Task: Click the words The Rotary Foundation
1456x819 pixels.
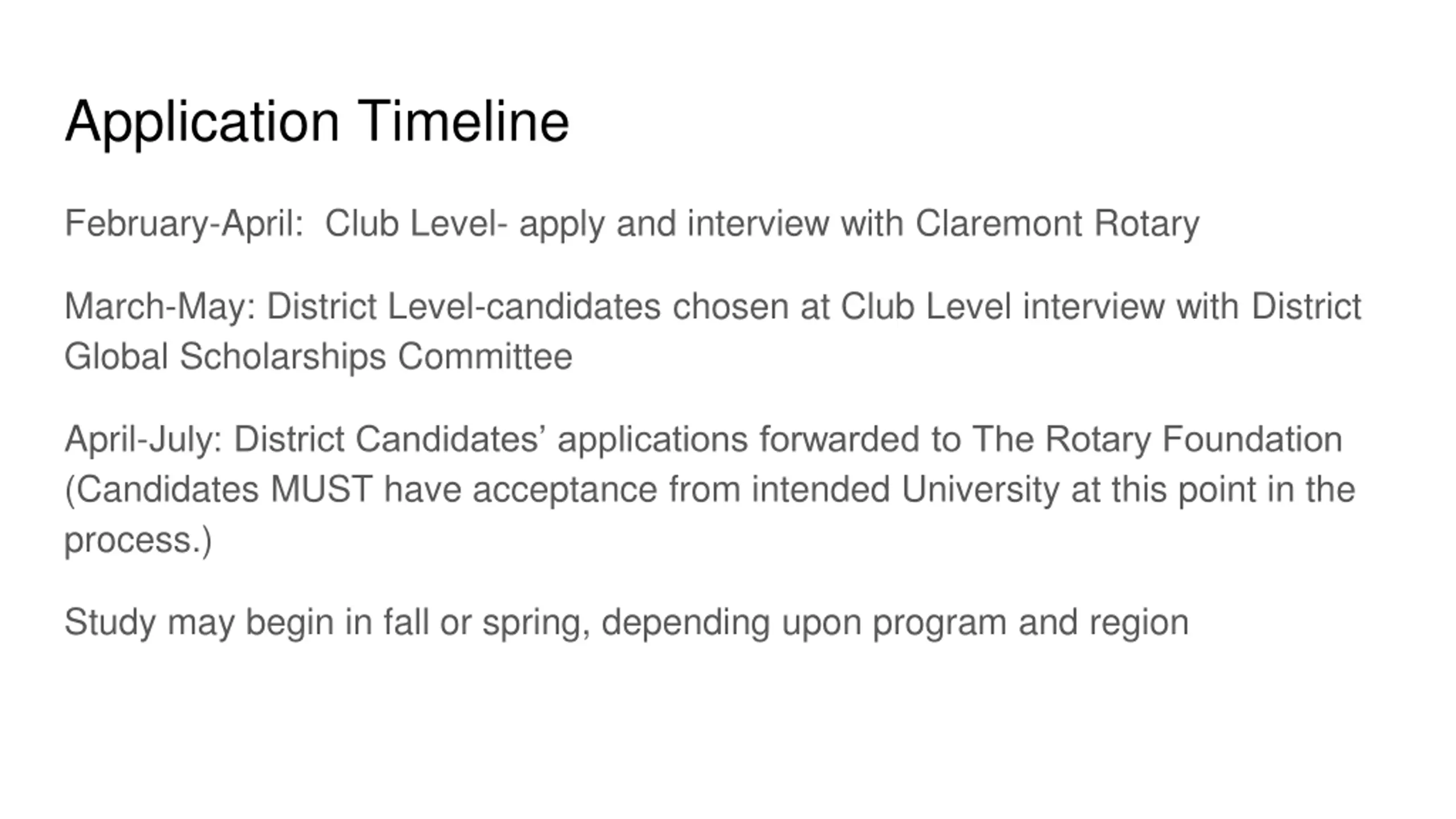Action: click(x=1157, y=439)
